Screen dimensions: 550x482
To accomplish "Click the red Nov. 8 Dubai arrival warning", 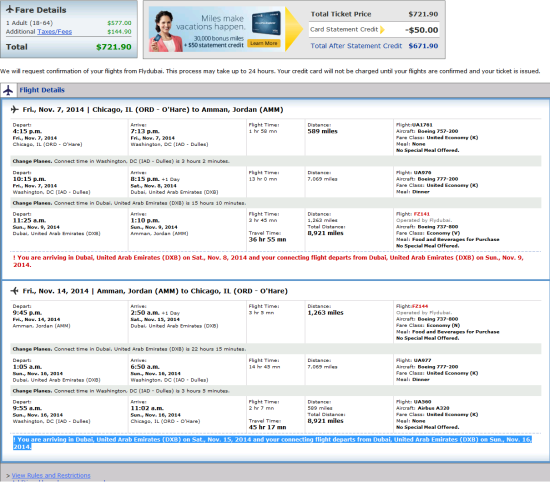I will (x=268, y=261).
